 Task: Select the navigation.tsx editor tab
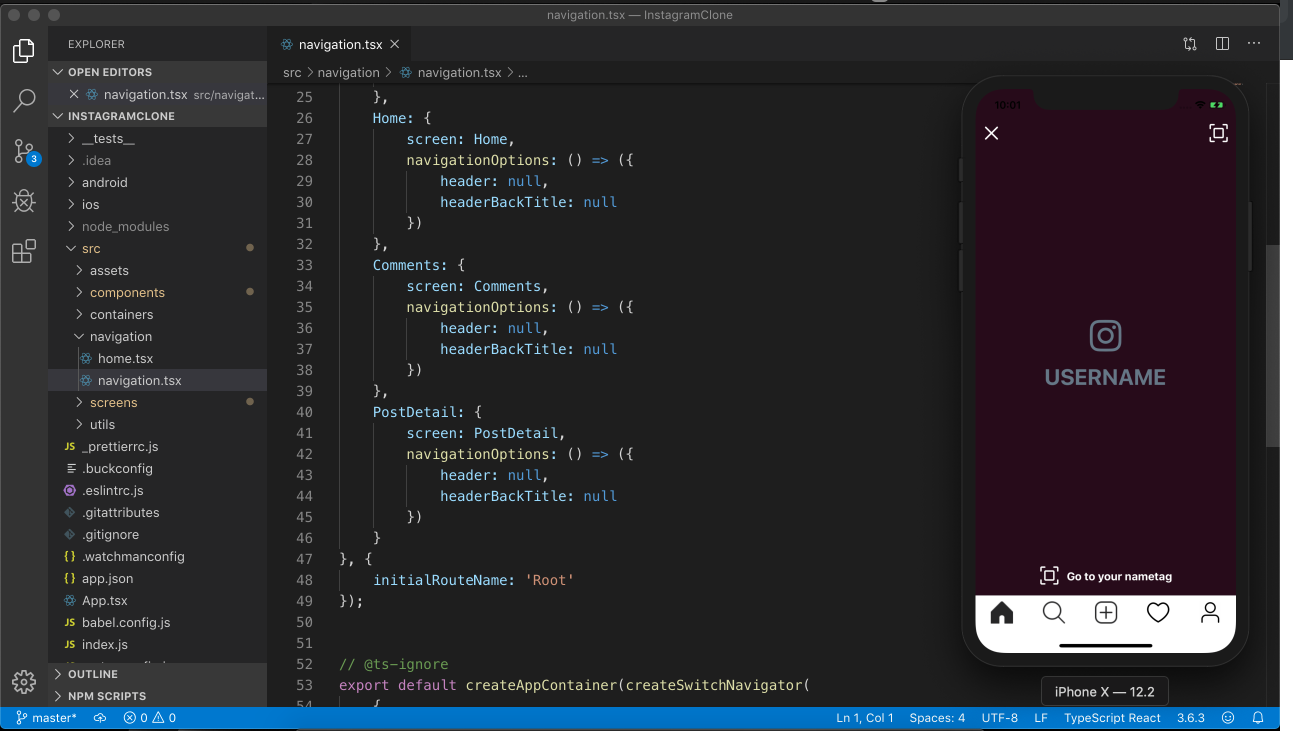tap(340, 43)
